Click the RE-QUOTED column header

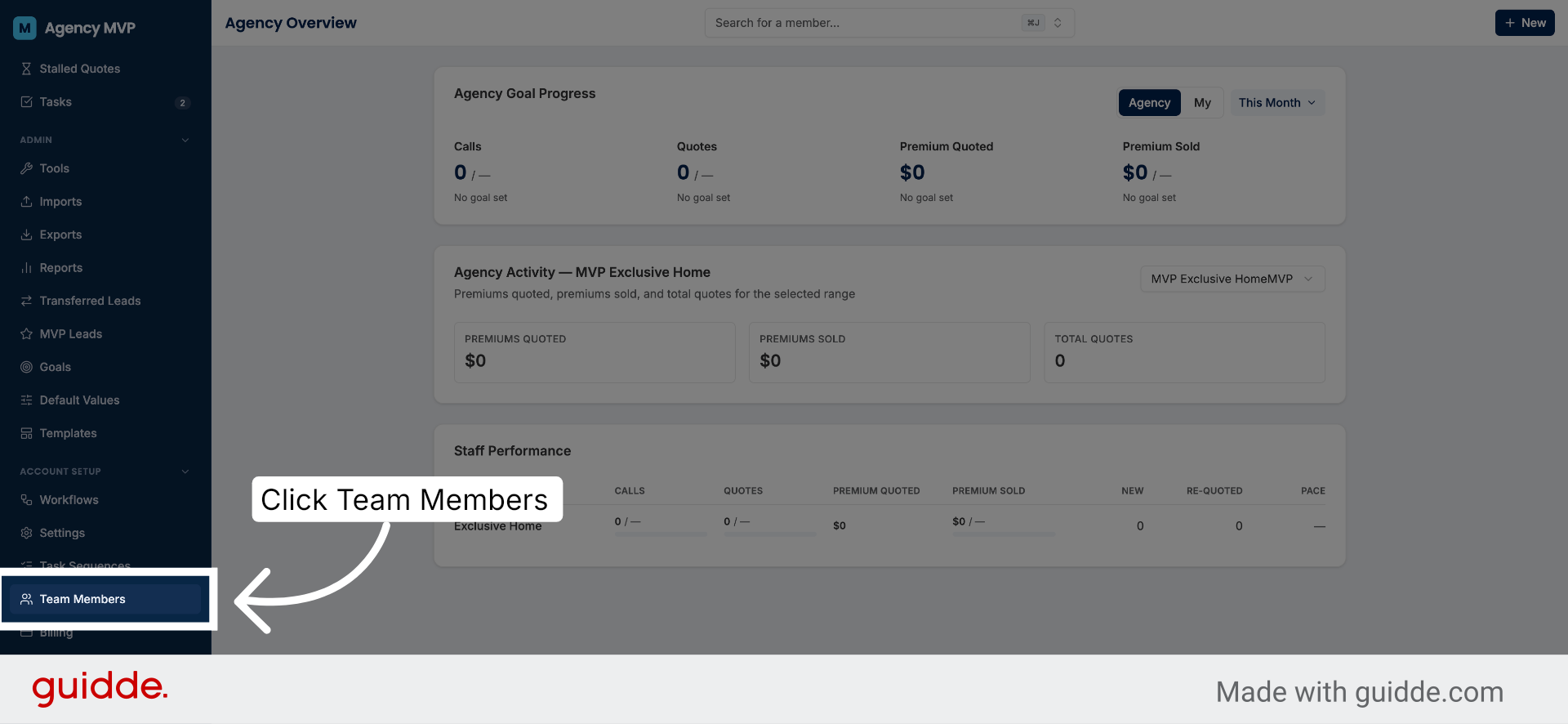point(1214,491)
